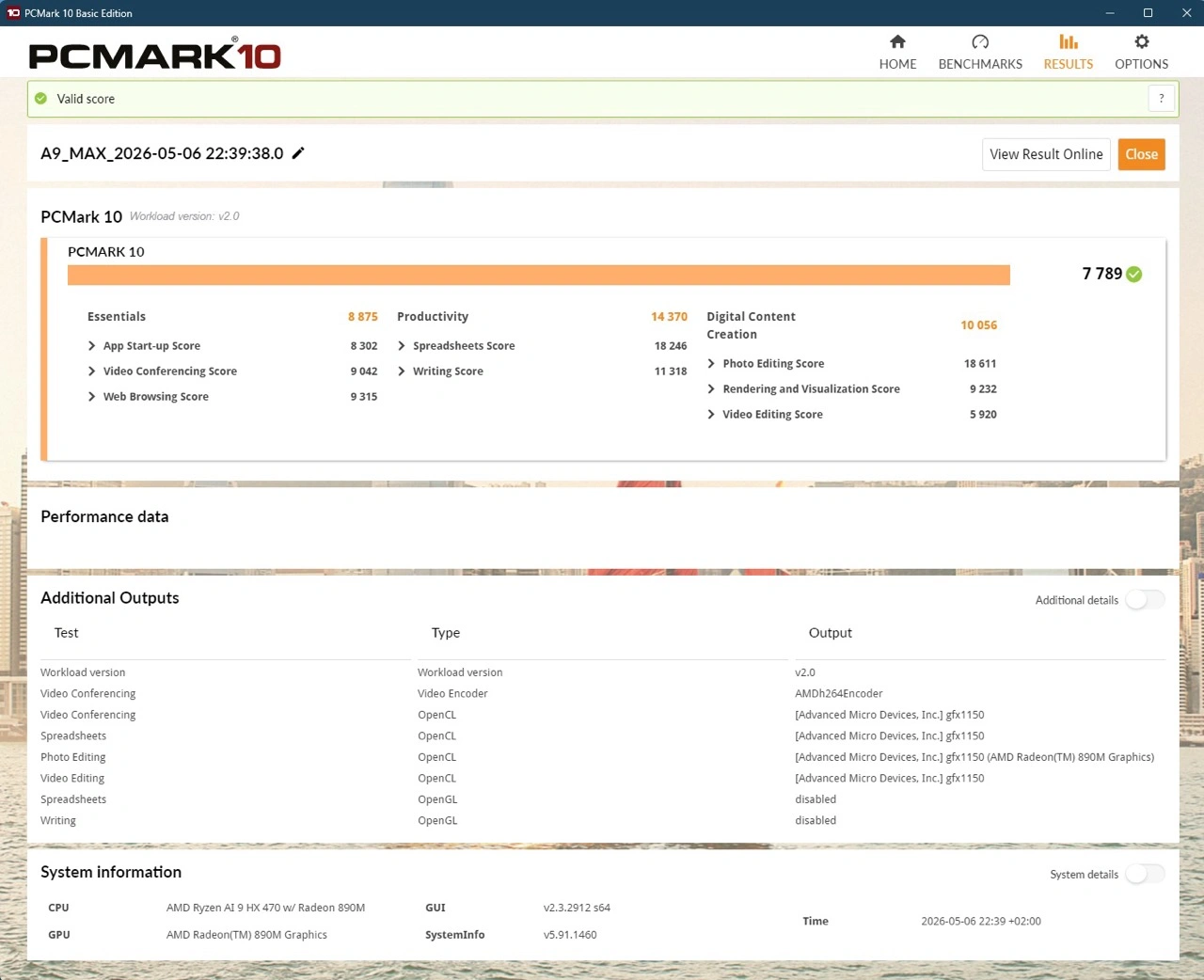This screenshot has width=1204, height=980.
Task: Click View Result Online button
Action: point(1046,154)
